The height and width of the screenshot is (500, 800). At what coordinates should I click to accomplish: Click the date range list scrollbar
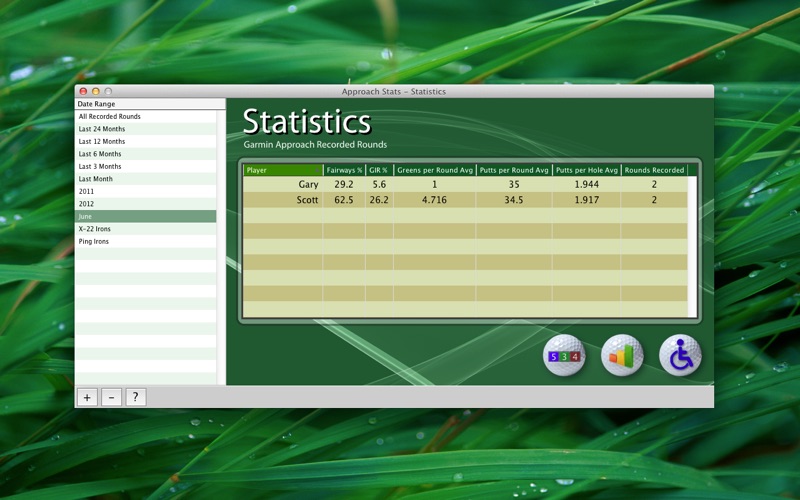click(x=221, y=247)
